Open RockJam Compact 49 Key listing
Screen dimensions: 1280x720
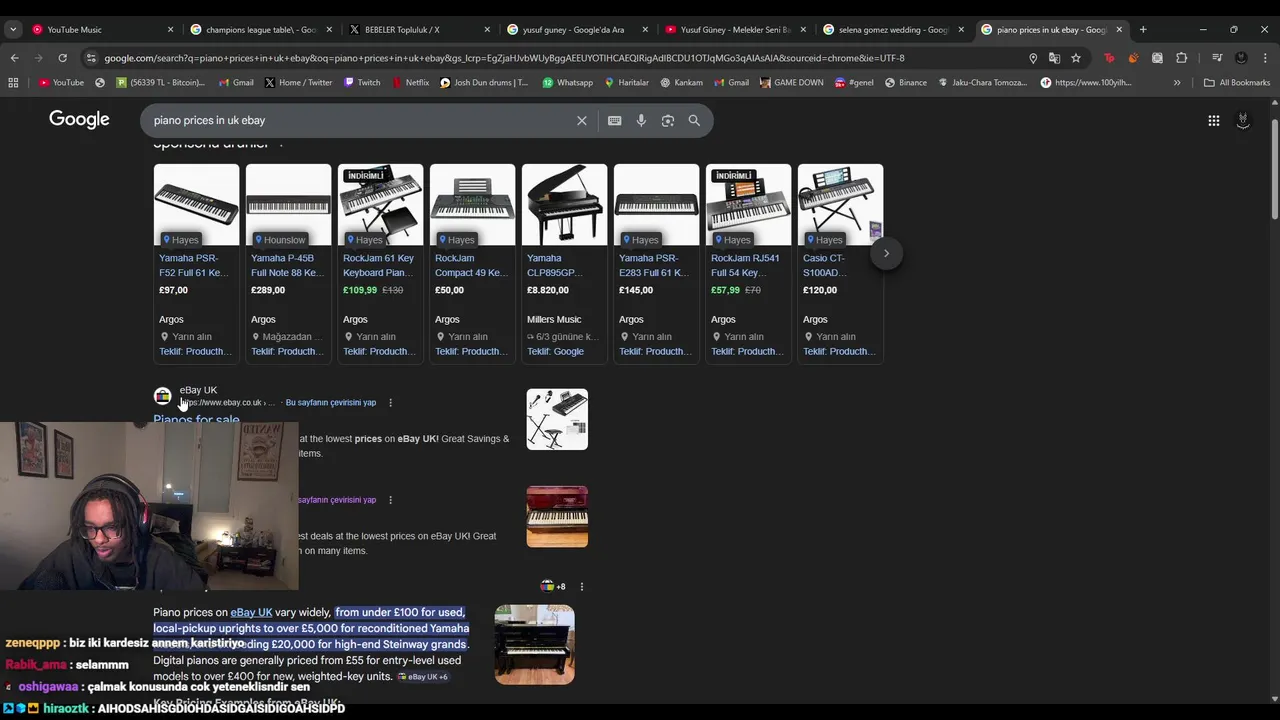click(472, 262)
